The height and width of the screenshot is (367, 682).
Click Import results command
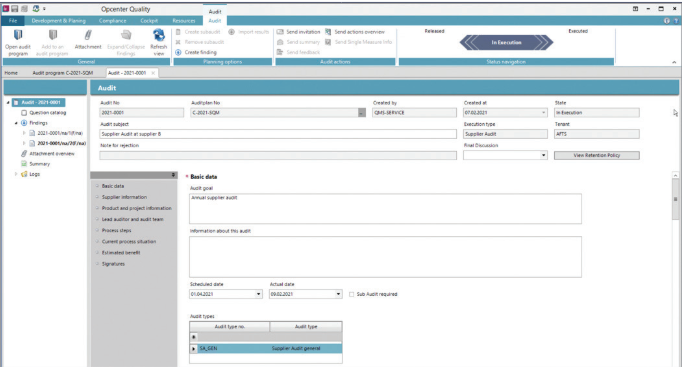tap(249, 32)
